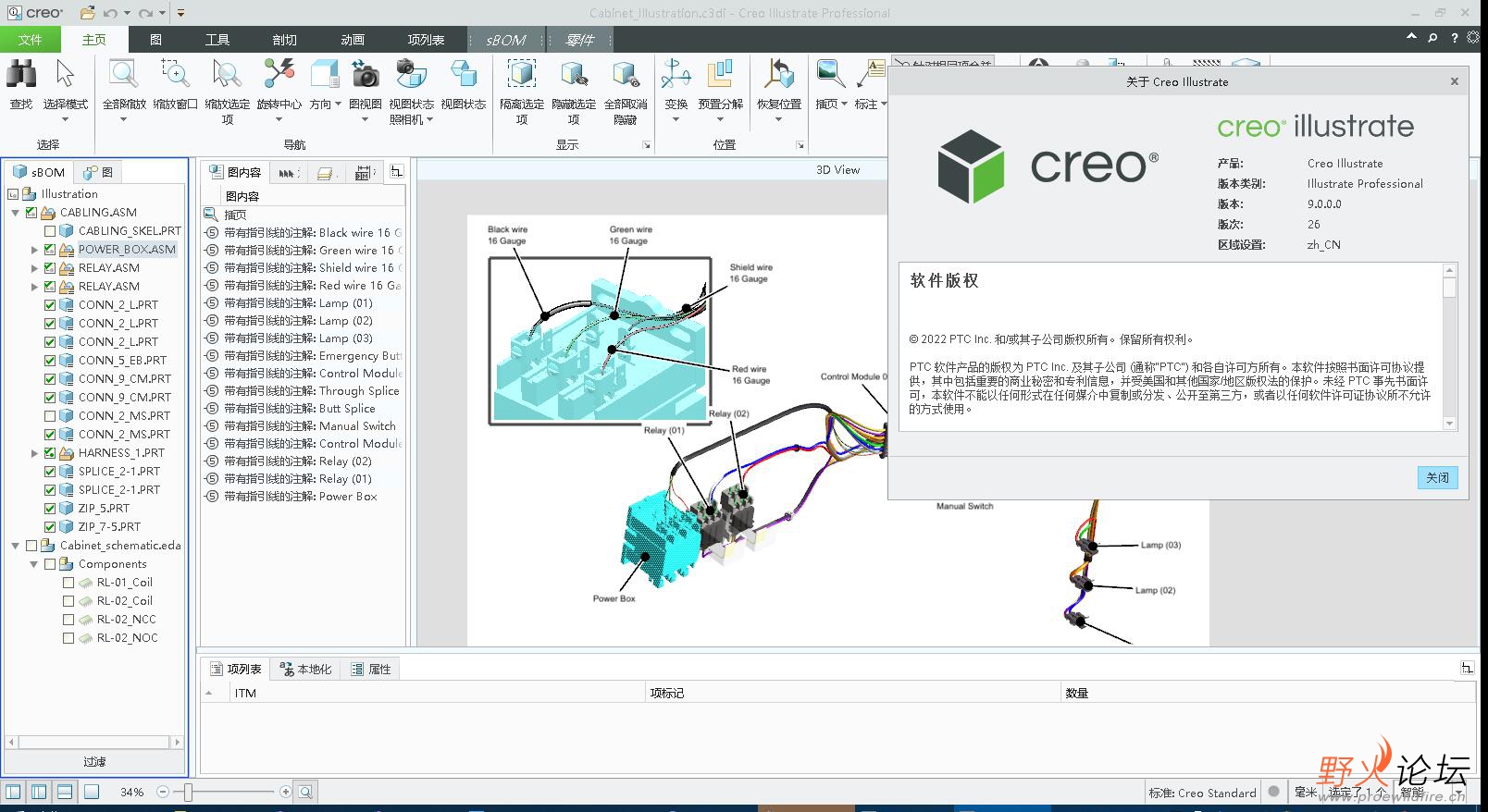Click 缩放选定项 zoom selected icon

tap(227, 76)
